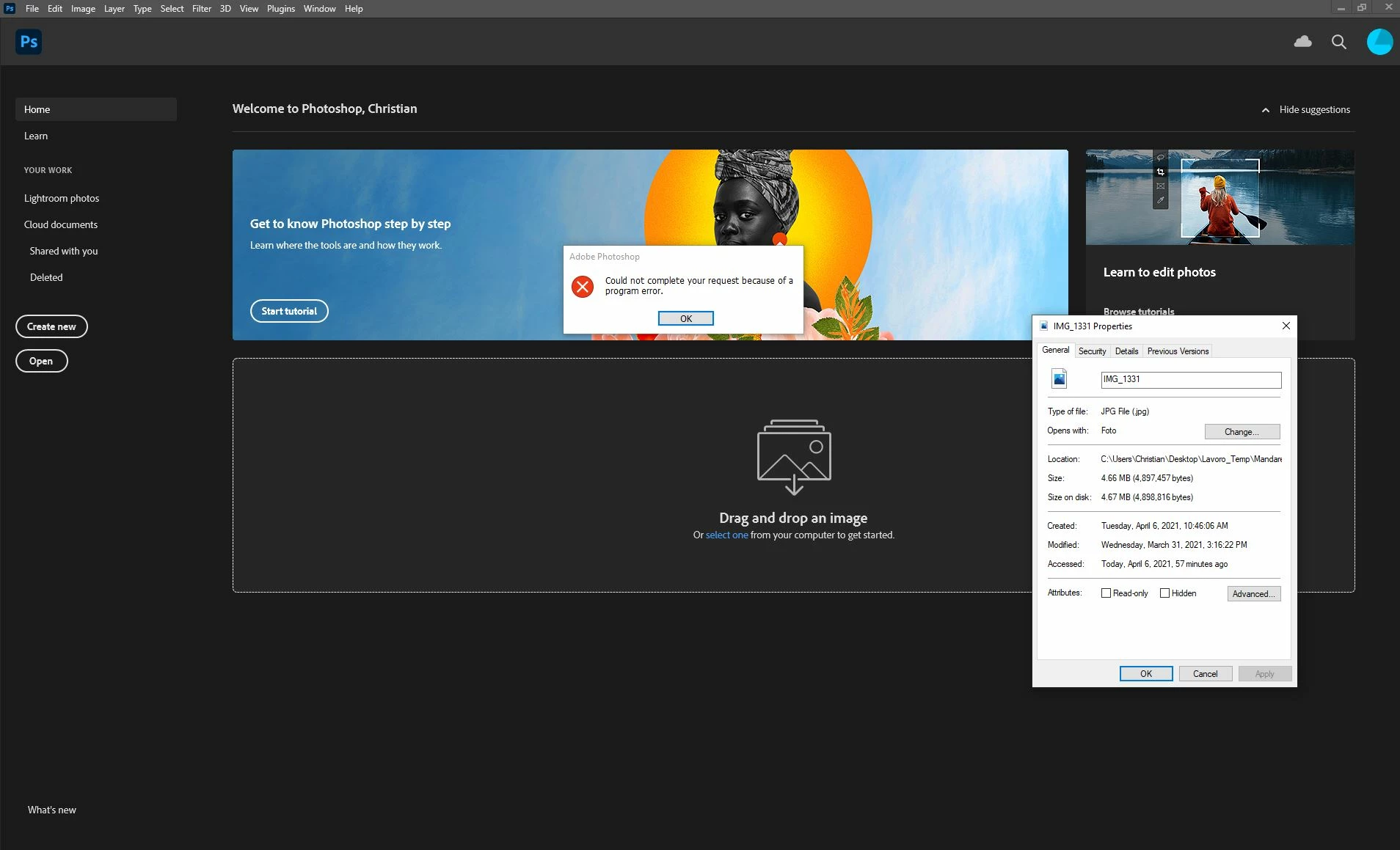Click Change... next to Opens with
The image size is (1400, 850).
[x=1242, y=431]
